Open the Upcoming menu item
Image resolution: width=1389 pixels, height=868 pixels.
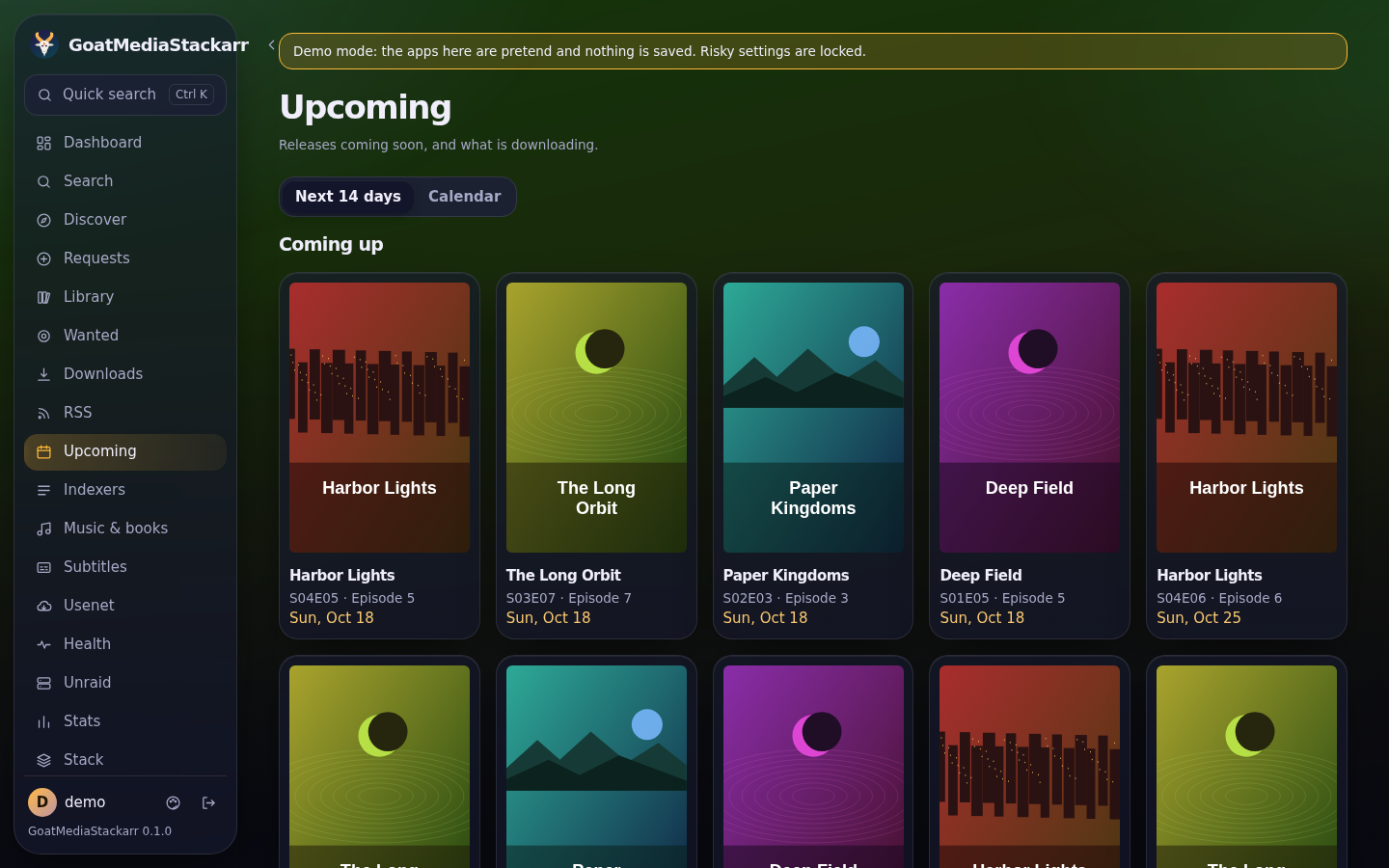click(125, 451)
